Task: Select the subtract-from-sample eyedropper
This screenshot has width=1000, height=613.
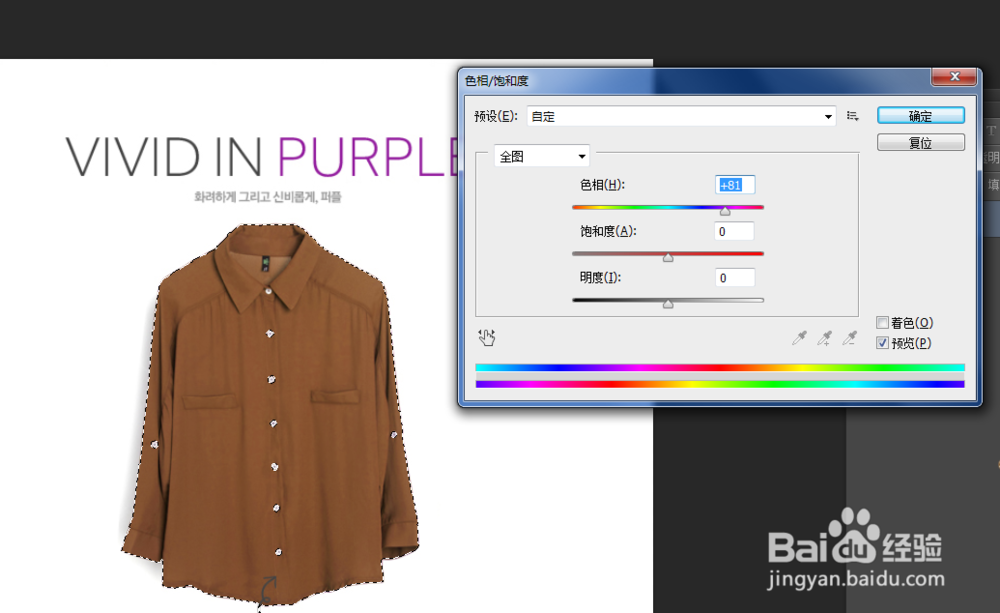Action: [849, 338]
